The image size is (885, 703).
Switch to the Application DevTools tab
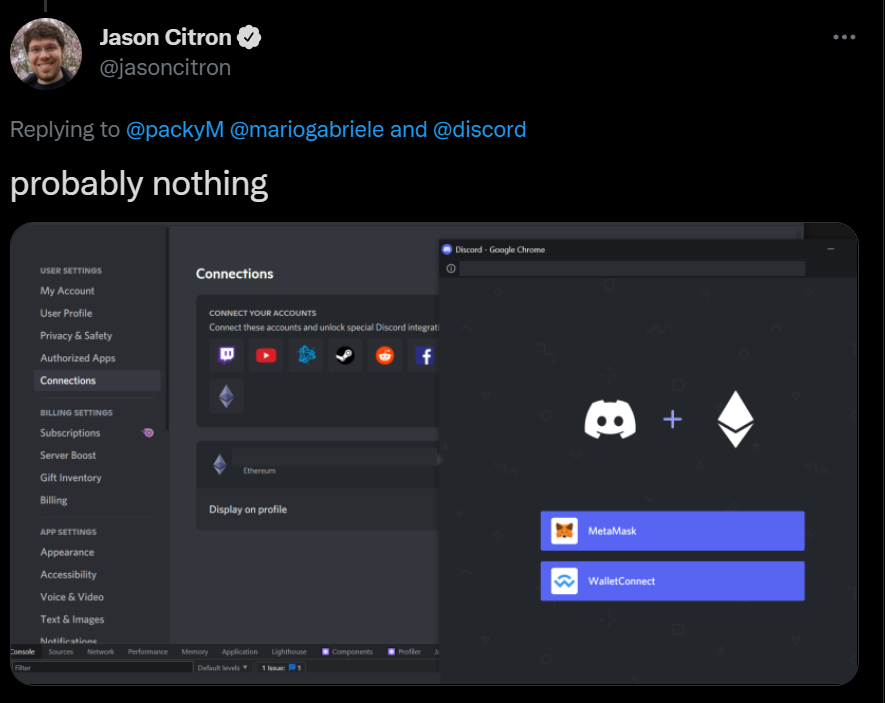click(240, 652)
